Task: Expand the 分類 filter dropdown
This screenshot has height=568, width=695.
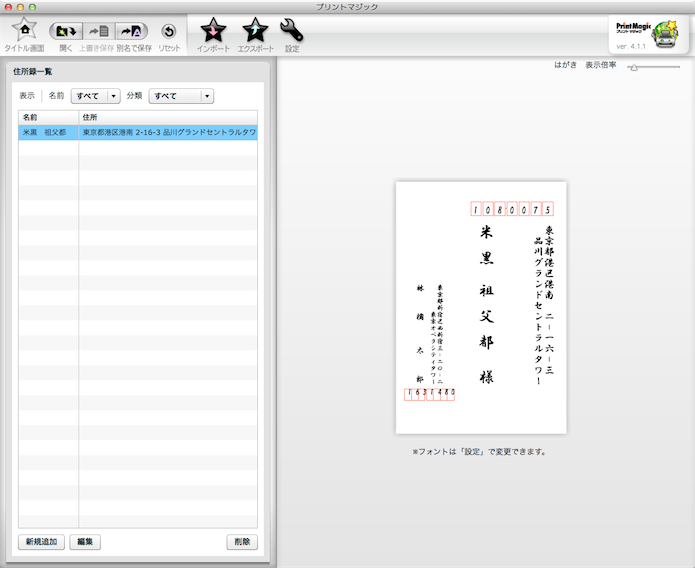Action: coord(181,96)
